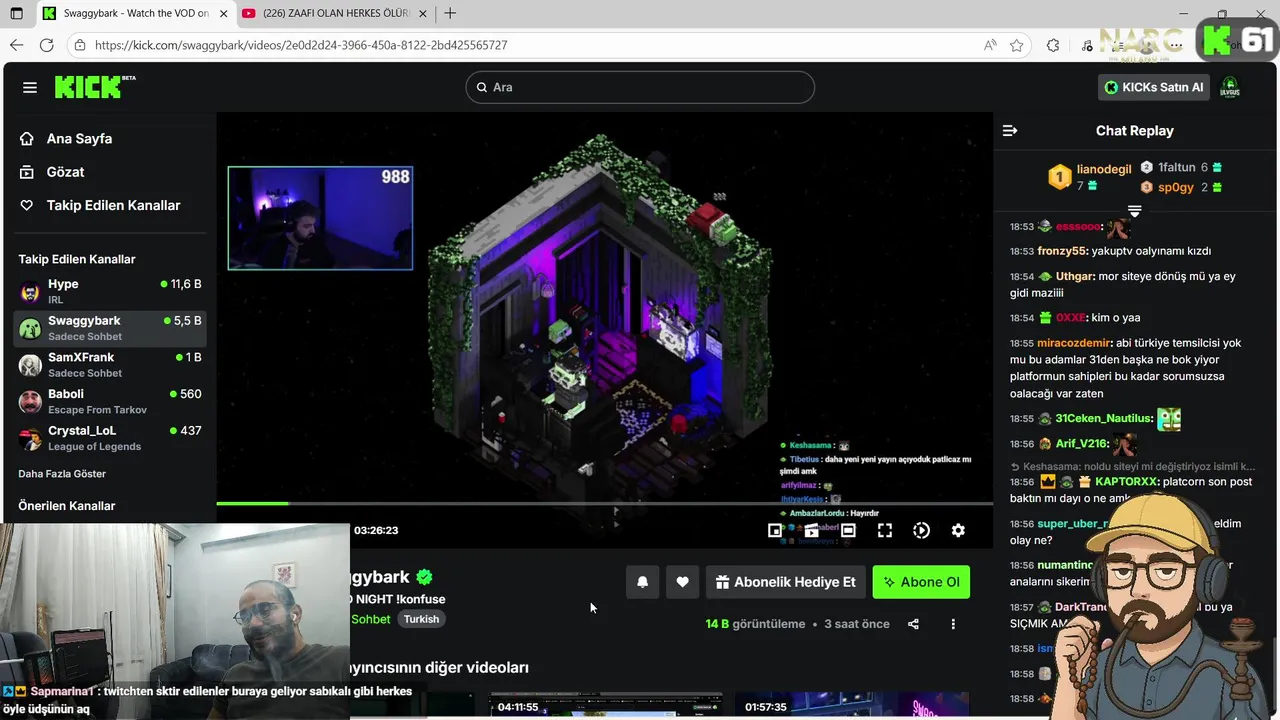The image size is (1280, 720).
Task: Open the Kick hamburger sidebar menu
Action: (30, 87)
